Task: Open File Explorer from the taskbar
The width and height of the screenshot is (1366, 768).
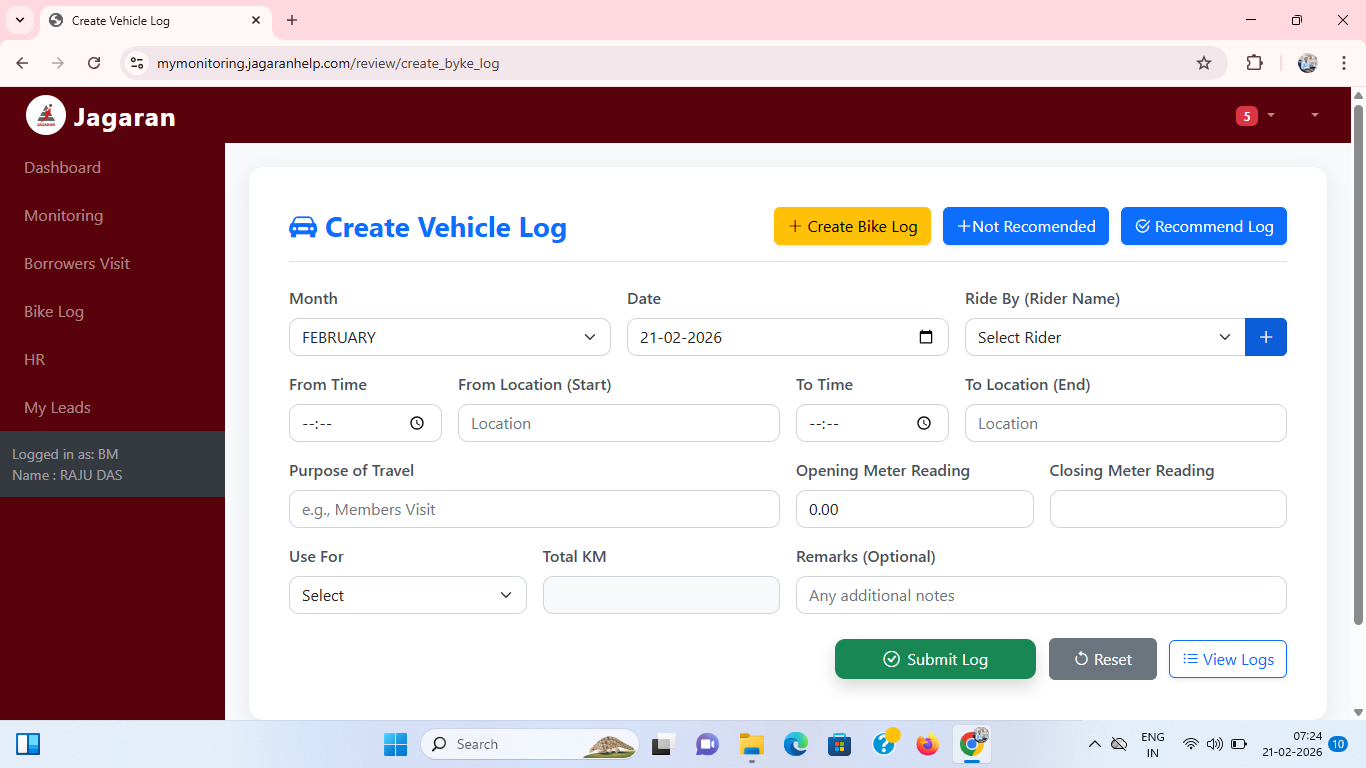Action: click(751, 744)
